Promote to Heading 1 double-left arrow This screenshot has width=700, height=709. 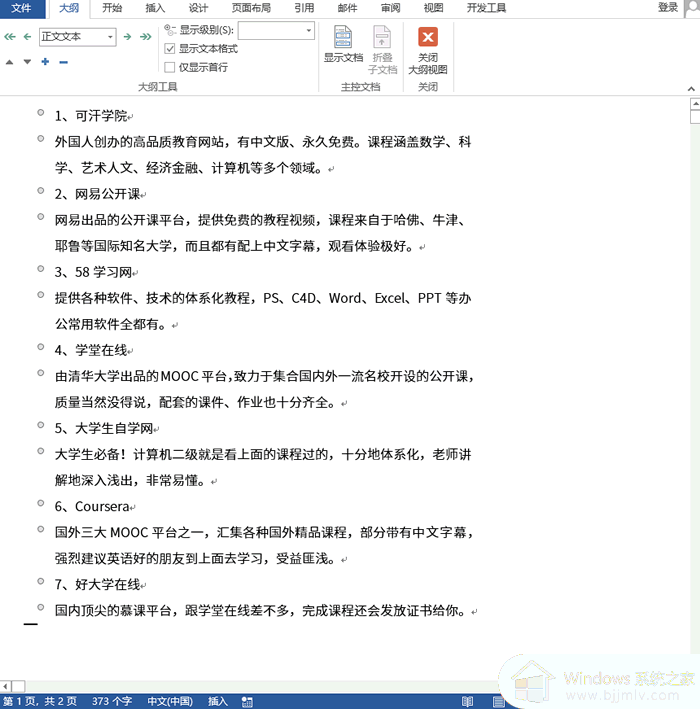click(x=9, y=37)
